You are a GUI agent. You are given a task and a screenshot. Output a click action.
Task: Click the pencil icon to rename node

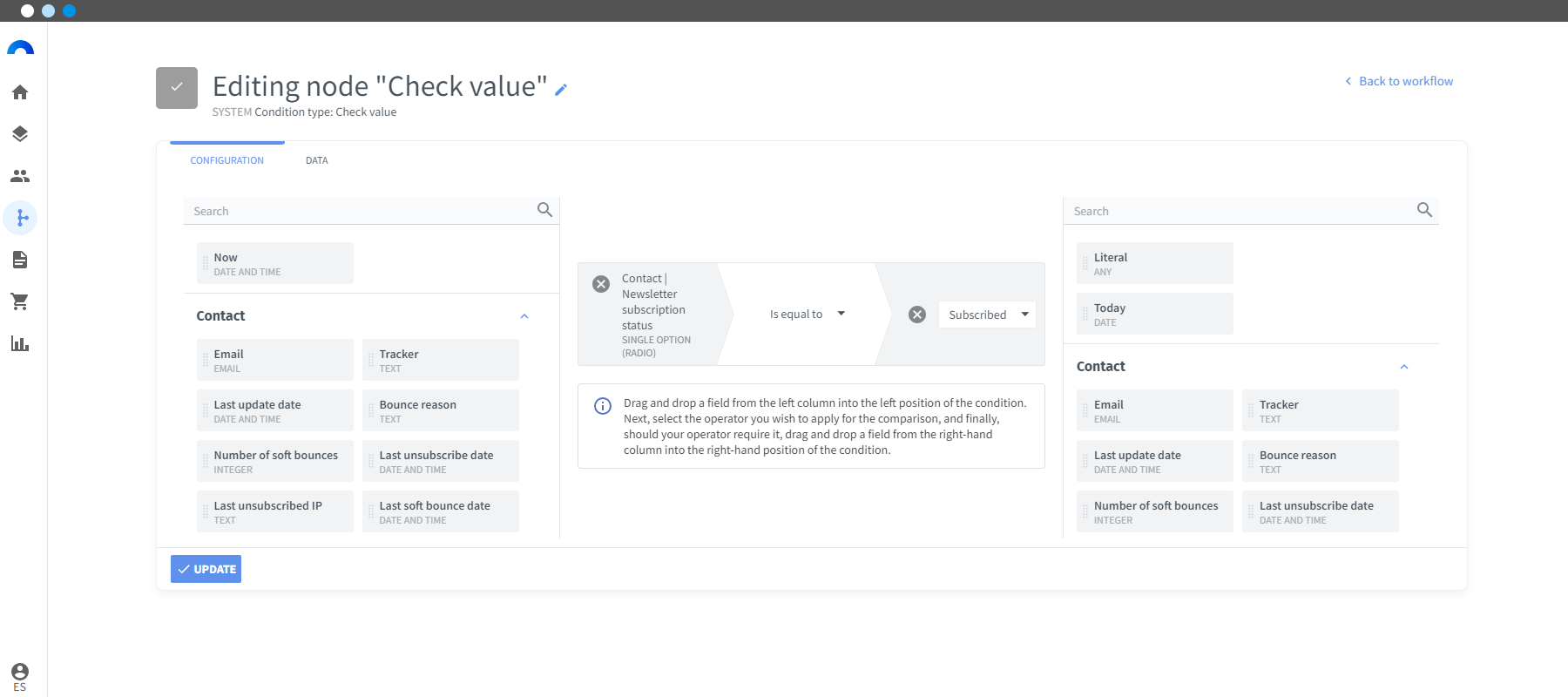pos(561,90)
